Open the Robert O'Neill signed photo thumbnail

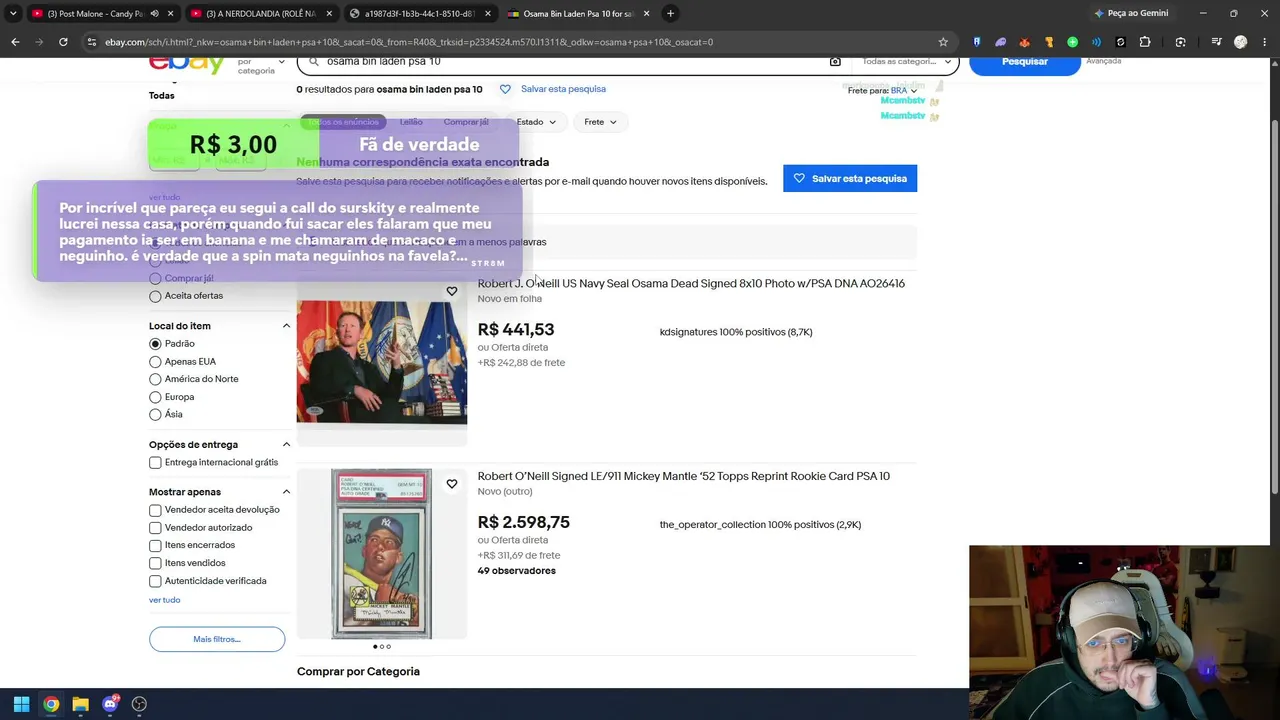(x=382, y=361)
